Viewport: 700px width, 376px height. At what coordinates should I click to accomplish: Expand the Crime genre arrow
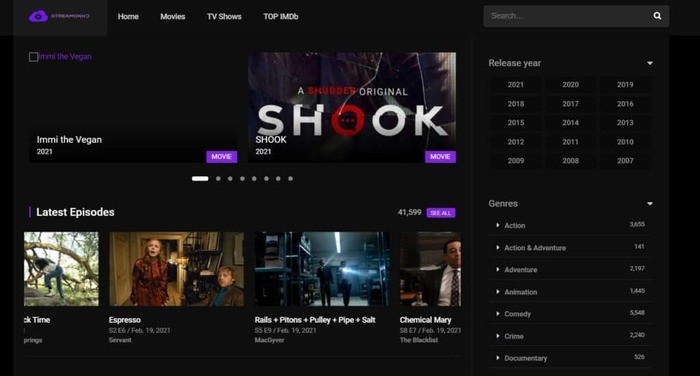tap(498, 336)
